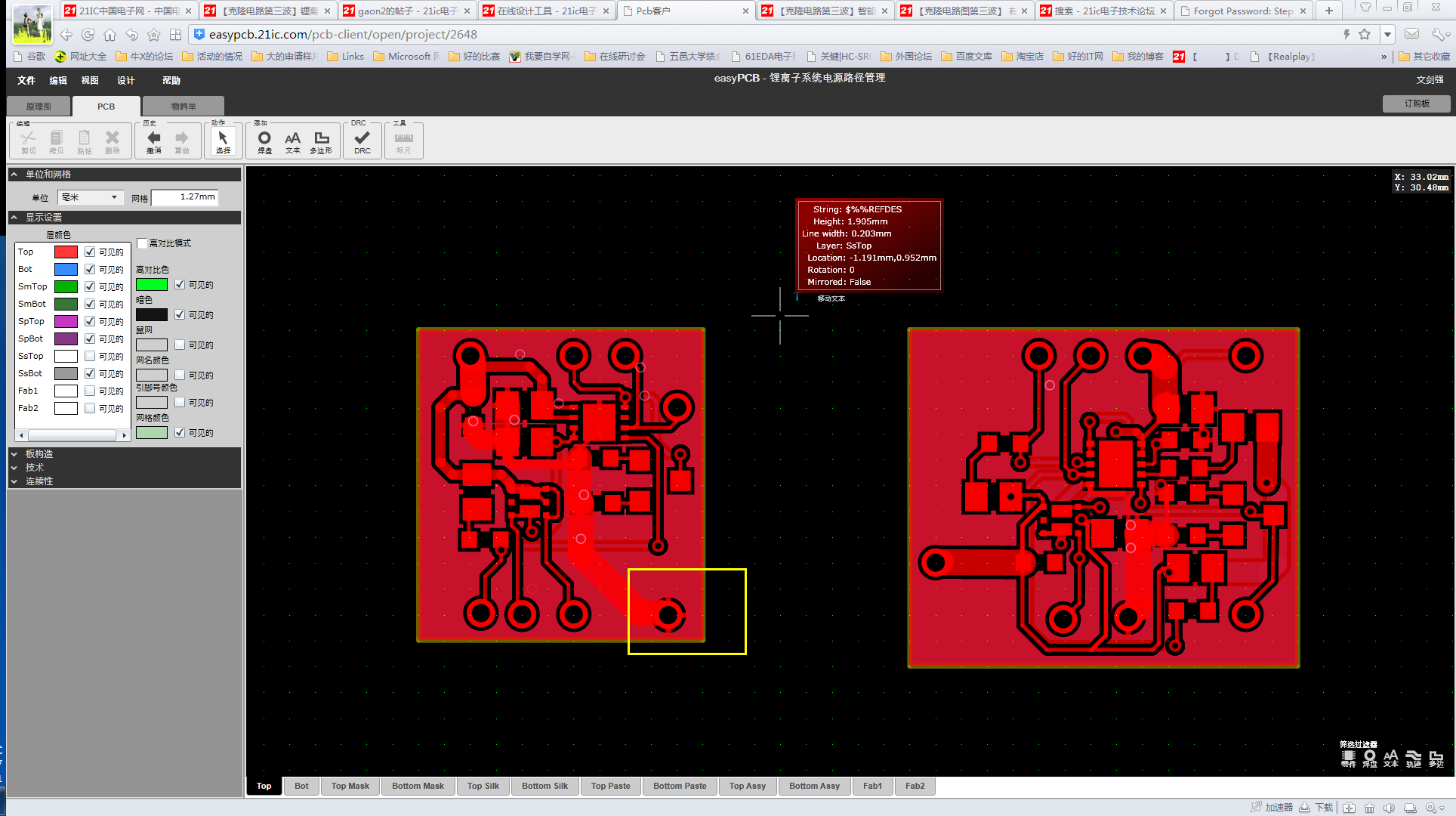Change the Top layer red color swatch
The image size is (1456, 816).
coord(66,252)
